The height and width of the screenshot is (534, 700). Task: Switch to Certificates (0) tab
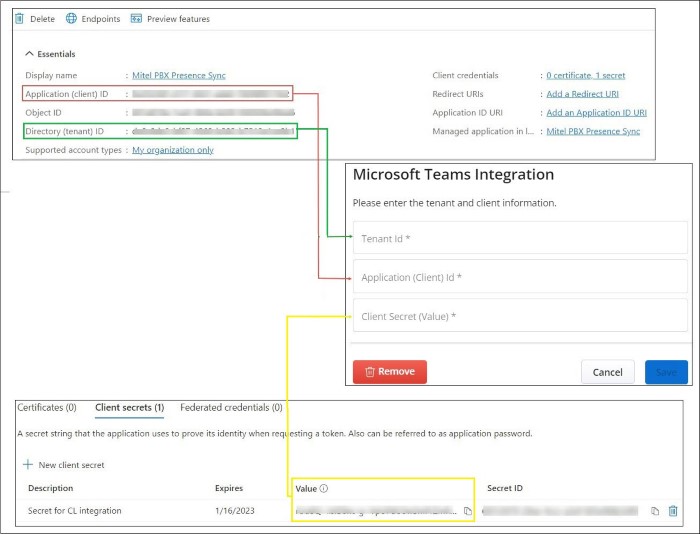tap(47, 408)
